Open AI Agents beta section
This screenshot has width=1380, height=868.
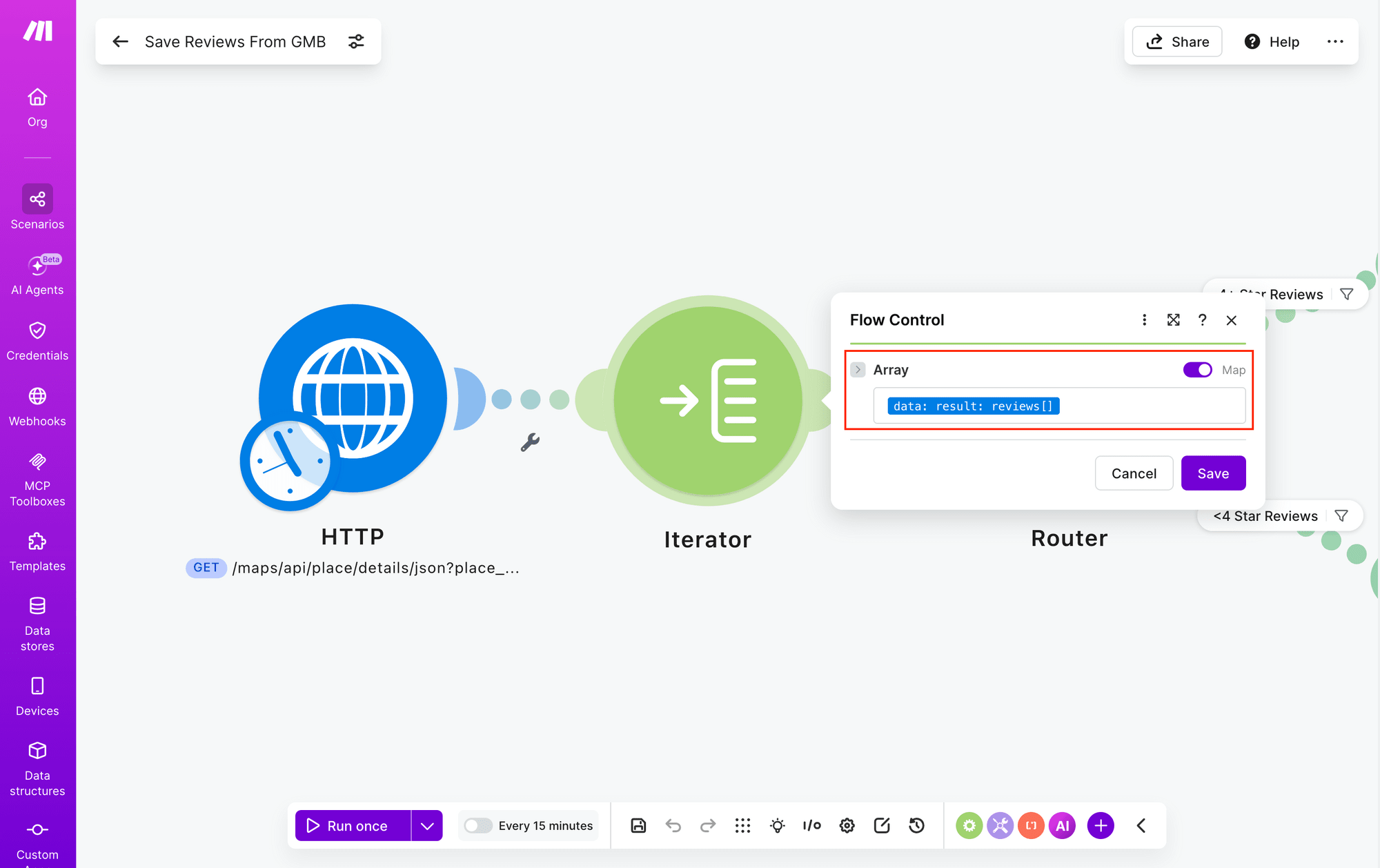pos(37,275)
